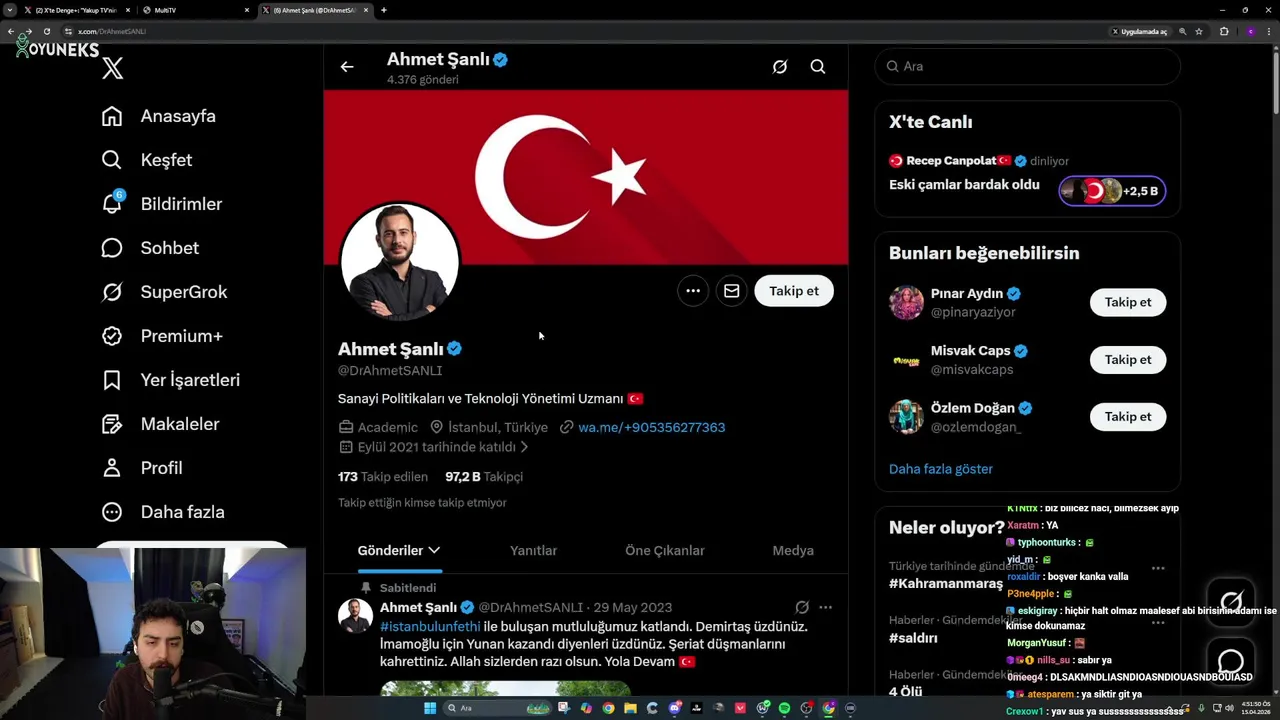The width and height of the screenshot is (1280, 720).
Task: Open three-dot menu on pinned post
Action: tap(825, 607)
